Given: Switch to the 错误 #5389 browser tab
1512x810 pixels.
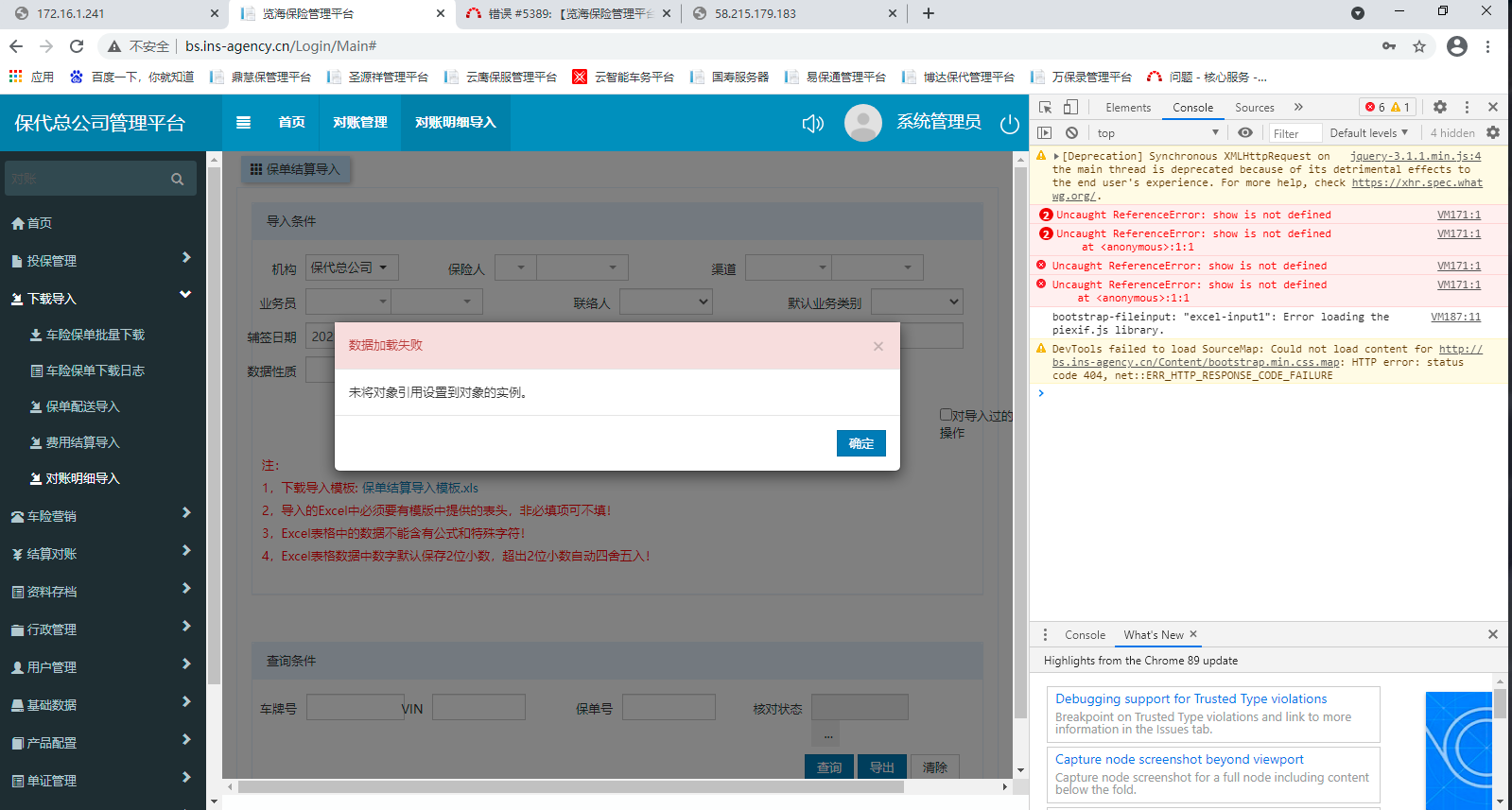Looking at the screenshot, I should point(567,13).
